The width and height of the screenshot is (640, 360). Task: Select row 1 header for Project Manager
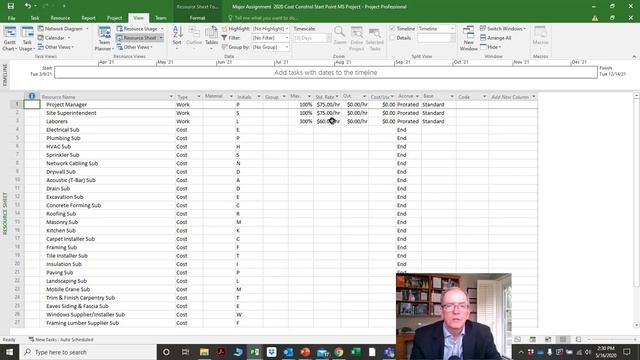[x=17, y=104]
